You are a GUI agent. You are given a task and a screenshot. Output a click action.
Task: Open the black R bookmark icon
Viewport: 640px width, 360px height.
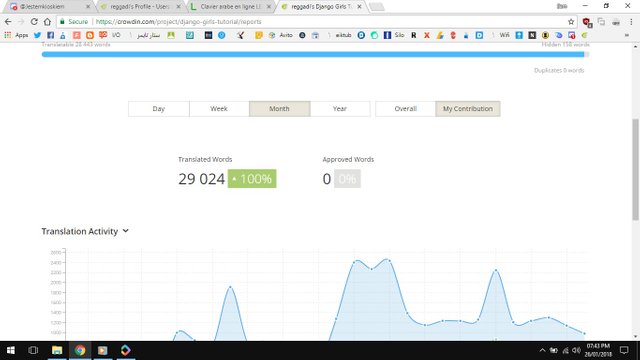pyautogui.click(x=413, y=35)
